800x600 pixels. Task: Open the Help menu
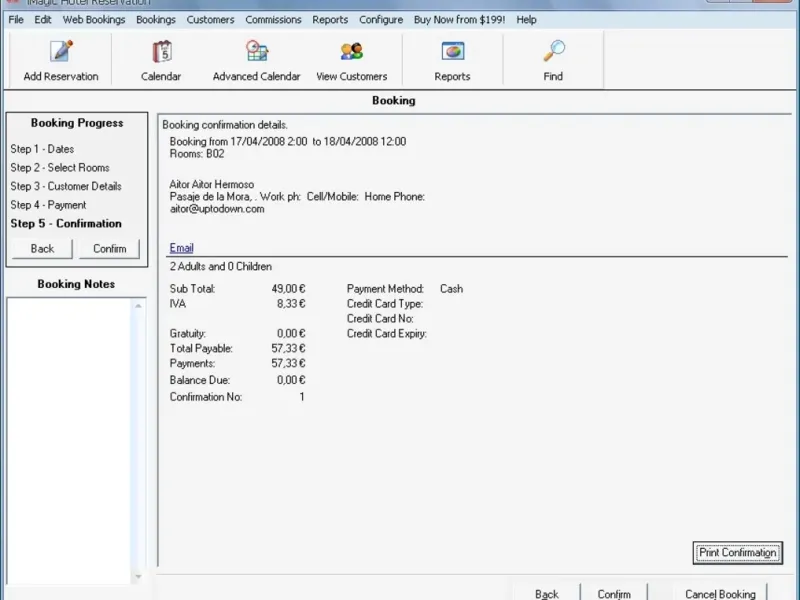[526, 20]
